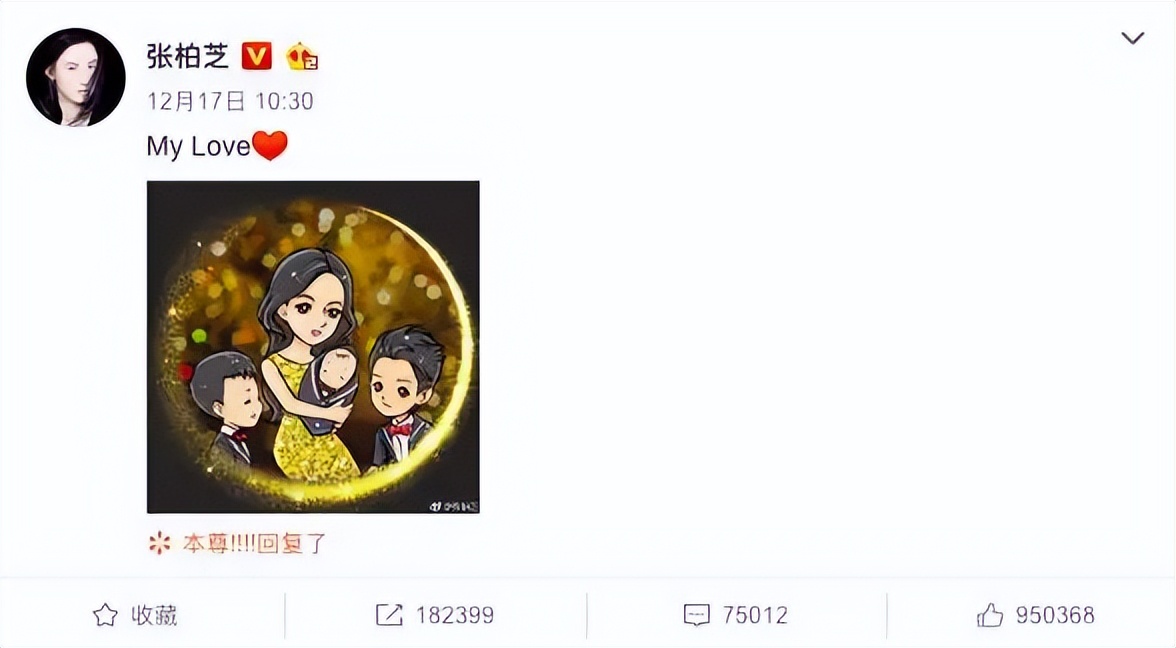Click the comment bubble icon
Screen dimensions: 1176x648
(x=697, y=616)
